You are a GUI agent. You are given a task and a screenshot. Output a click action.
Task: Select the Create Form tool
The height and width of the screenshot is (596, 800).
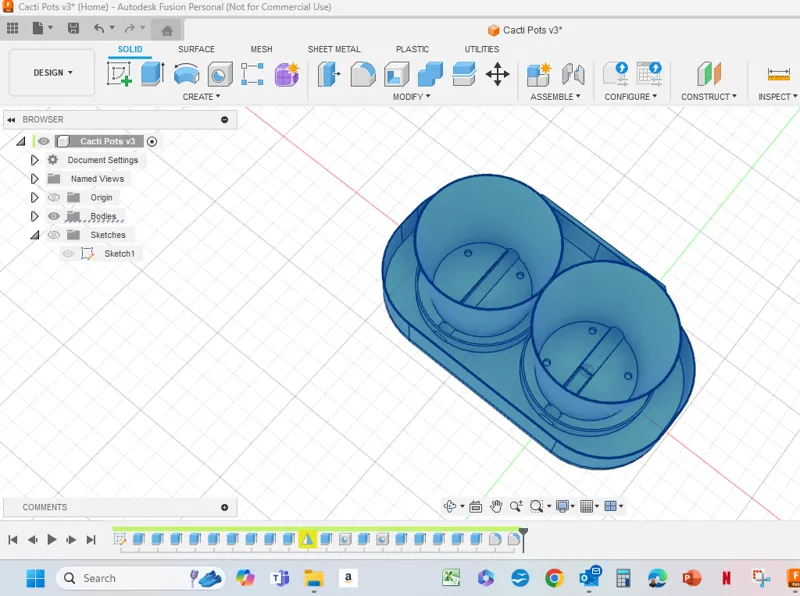287,74
